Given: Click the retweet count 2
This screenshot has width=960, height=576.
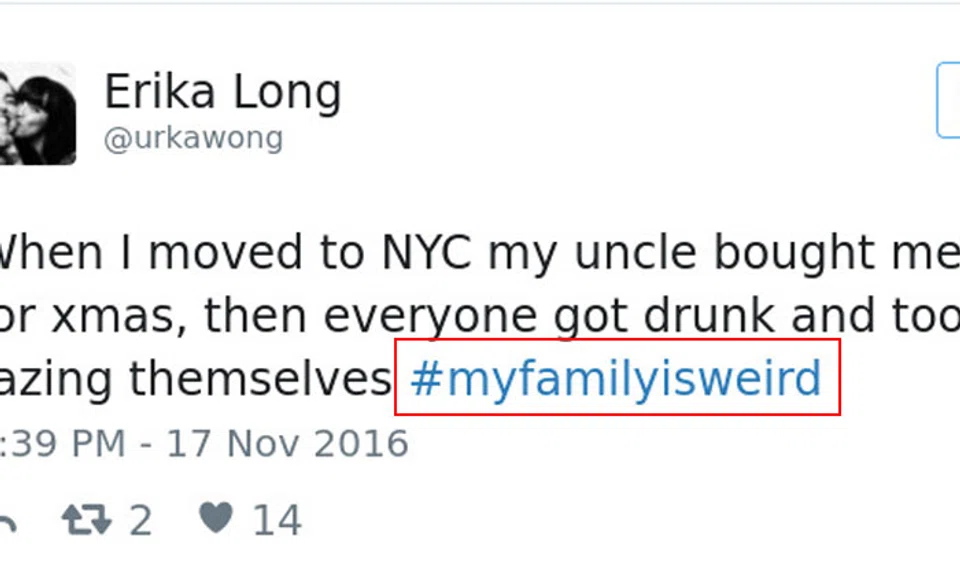Looking at the screenshot, I should [140, 521].
